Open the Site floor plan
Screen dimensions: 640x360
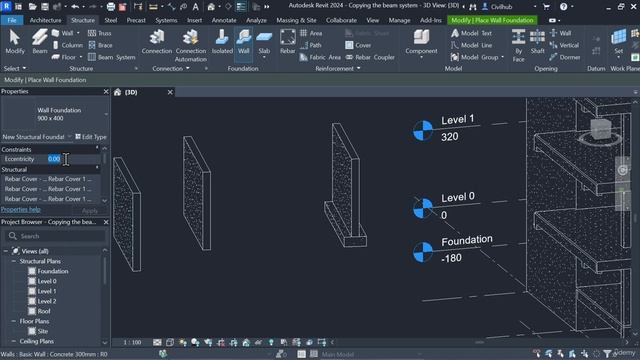click(42, 331)
